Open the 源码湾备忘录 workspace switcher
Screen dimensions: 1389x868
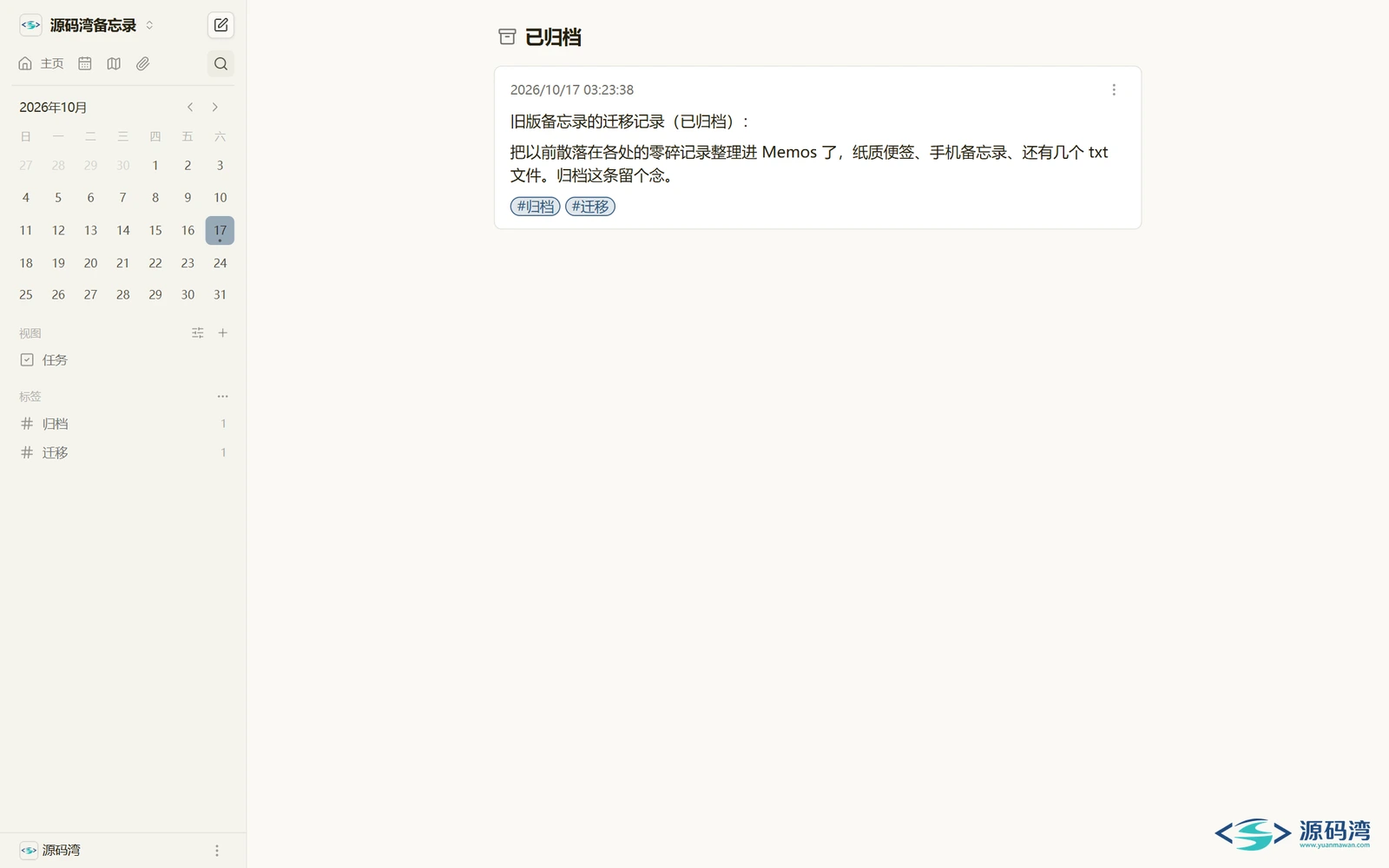[87, 25]
